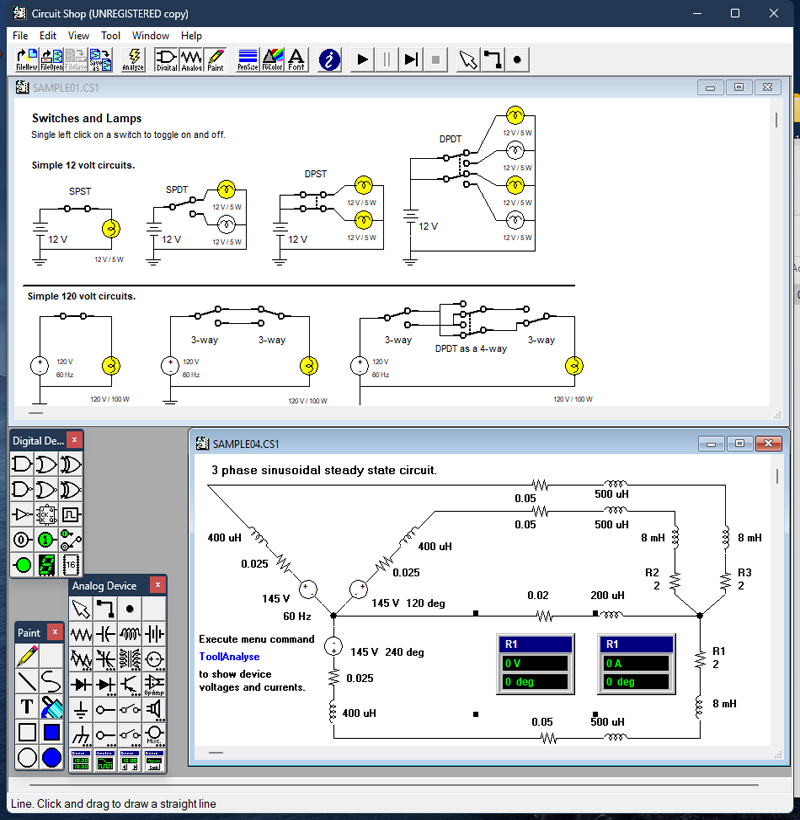Select the inductor coil in Analog Device palette
The image size is (800, 820).
pos(130,634)
